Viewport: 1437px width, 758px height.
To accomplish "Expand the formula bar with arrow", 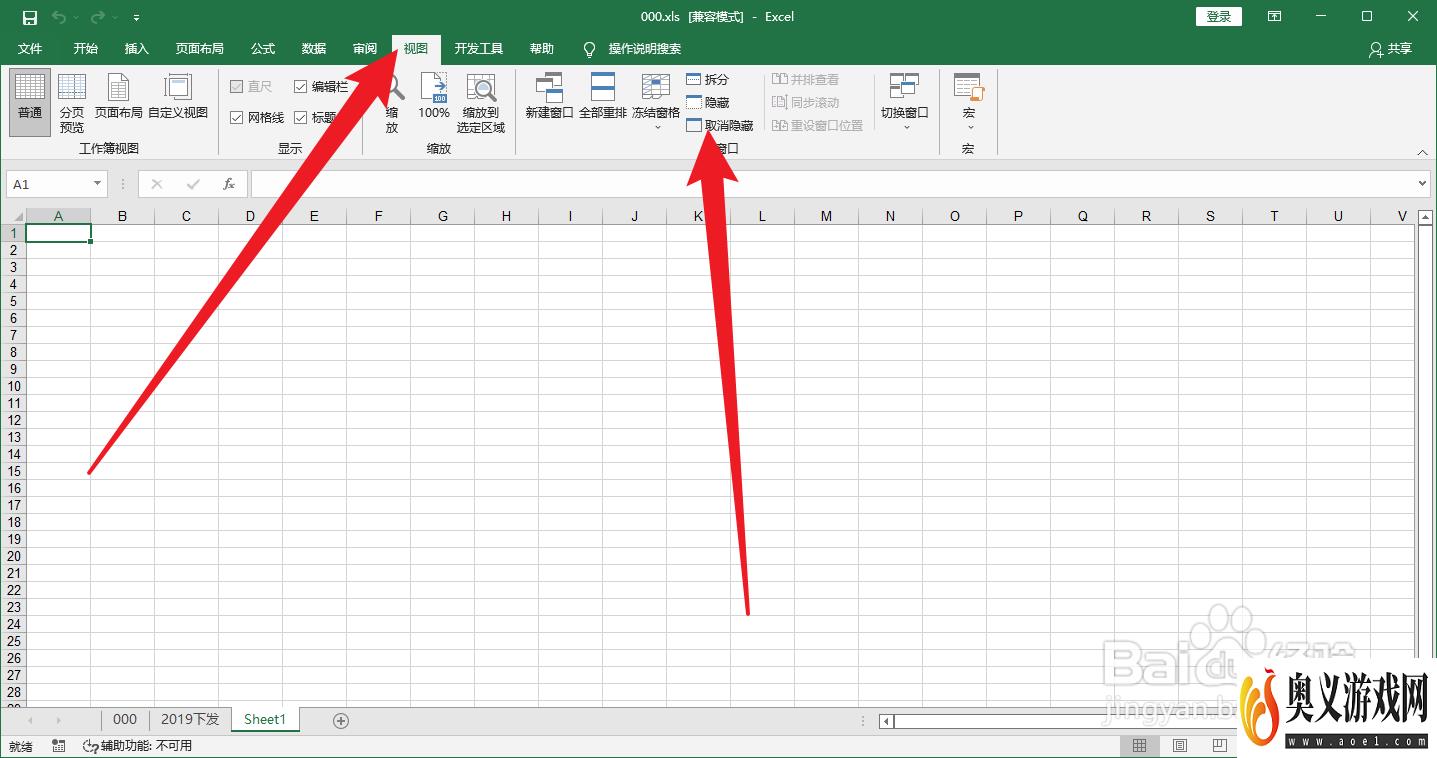I will tap(1424, 184).
